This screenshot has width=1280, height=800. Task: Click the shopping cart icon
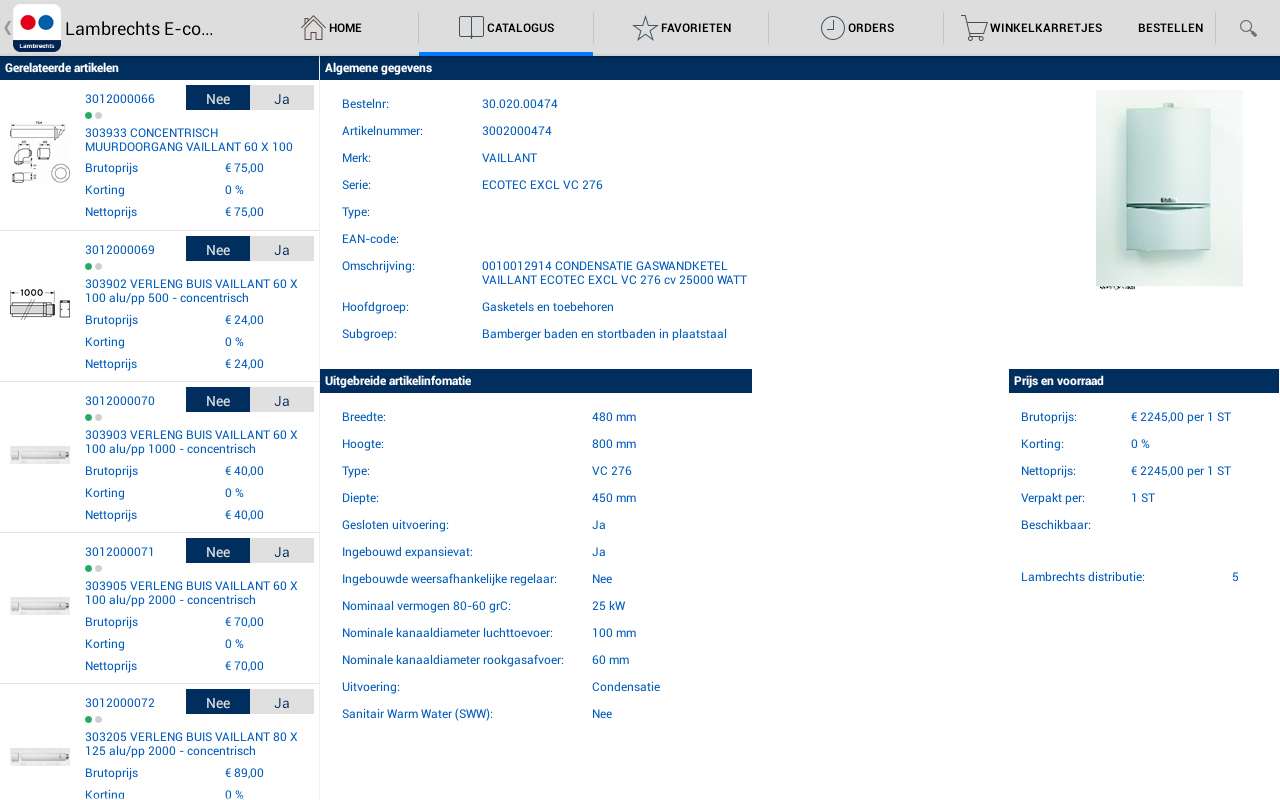[974, 28]
